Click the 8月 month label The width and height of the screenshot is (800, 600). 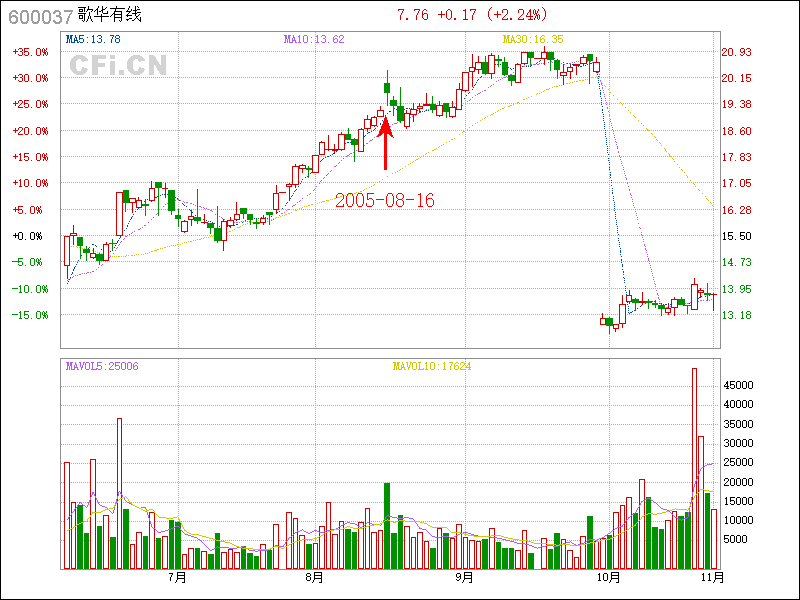[314, 578]
